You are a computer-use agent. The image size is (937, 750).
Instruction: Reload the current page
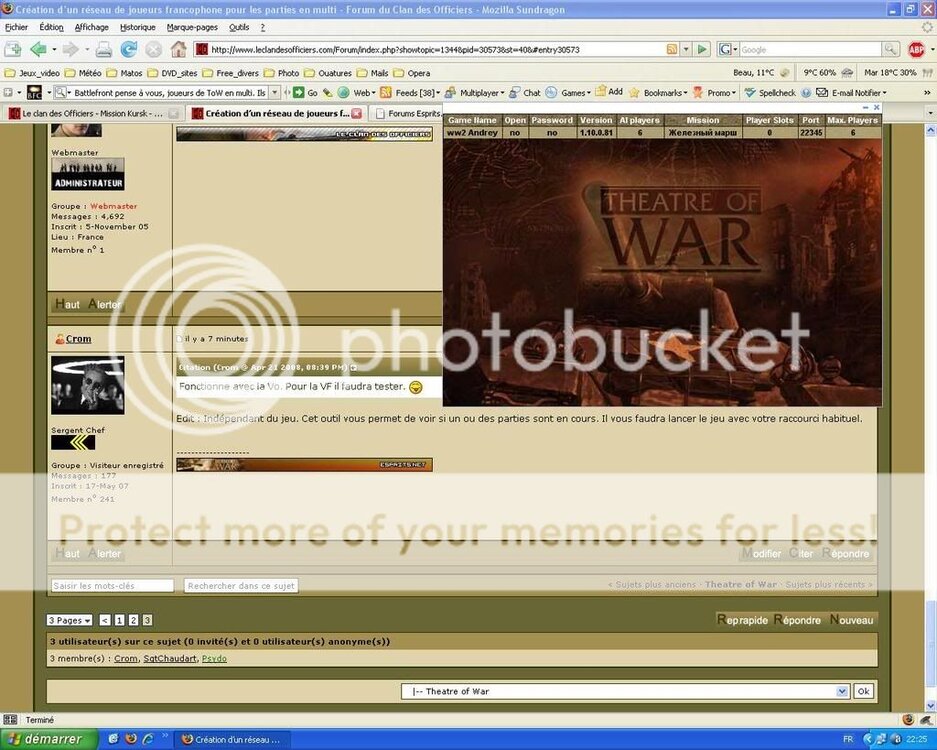click(128, 48)
